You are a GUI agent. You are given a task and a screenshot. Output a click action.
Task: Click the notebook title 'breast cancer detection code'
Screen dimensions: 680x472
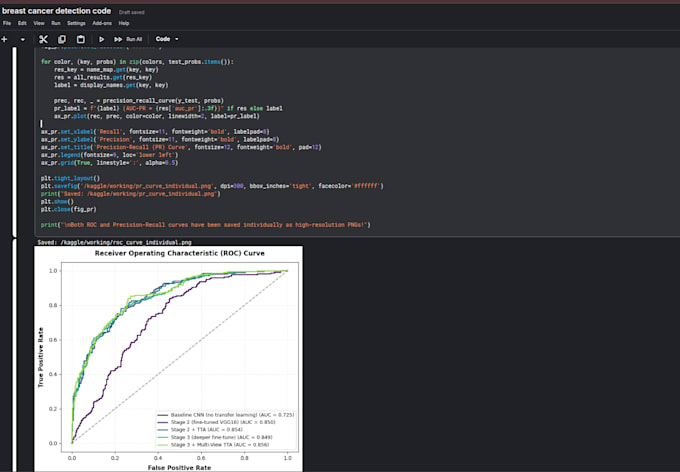click(x=57, y=11)
